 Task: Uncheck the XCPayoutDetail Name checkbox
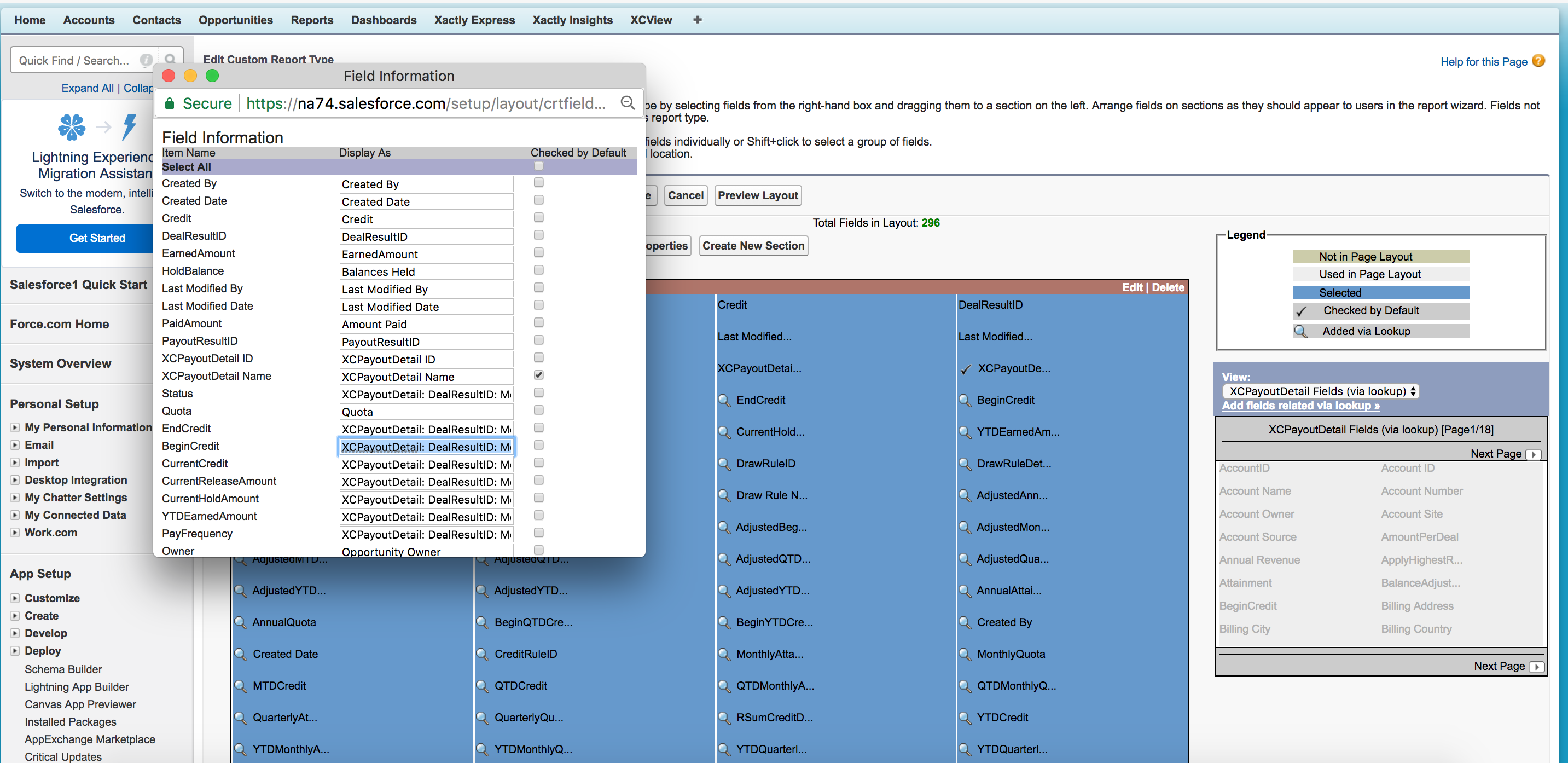click(539, 375)
